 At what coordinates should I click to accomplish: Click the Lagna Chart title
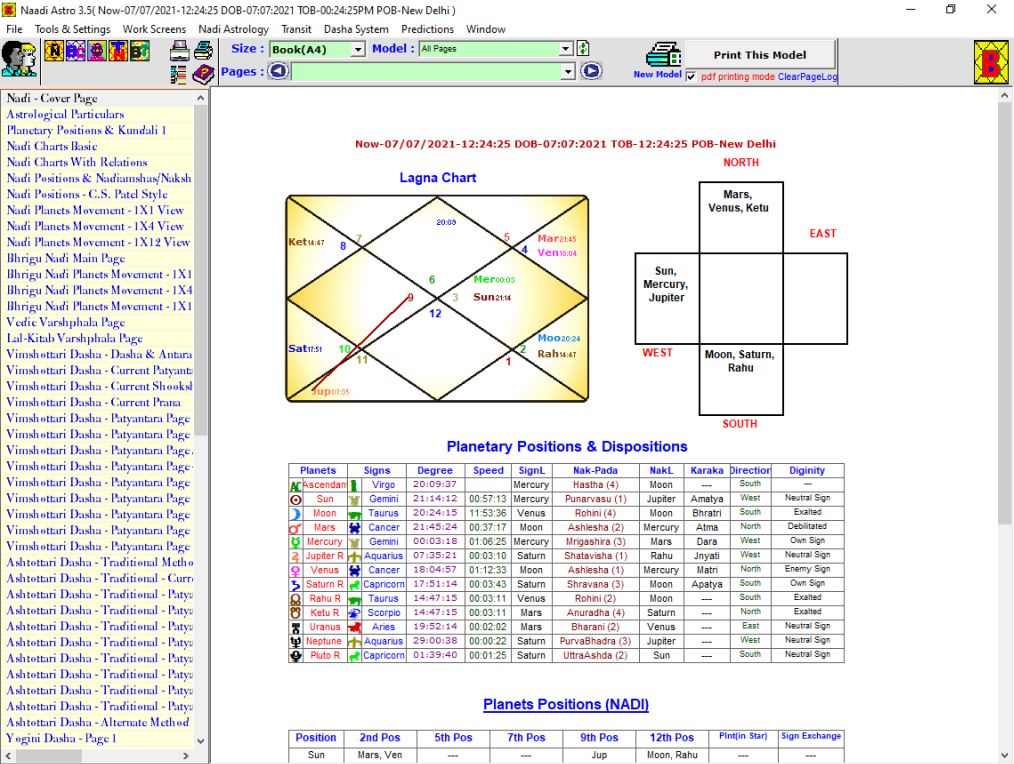[438, 178]
